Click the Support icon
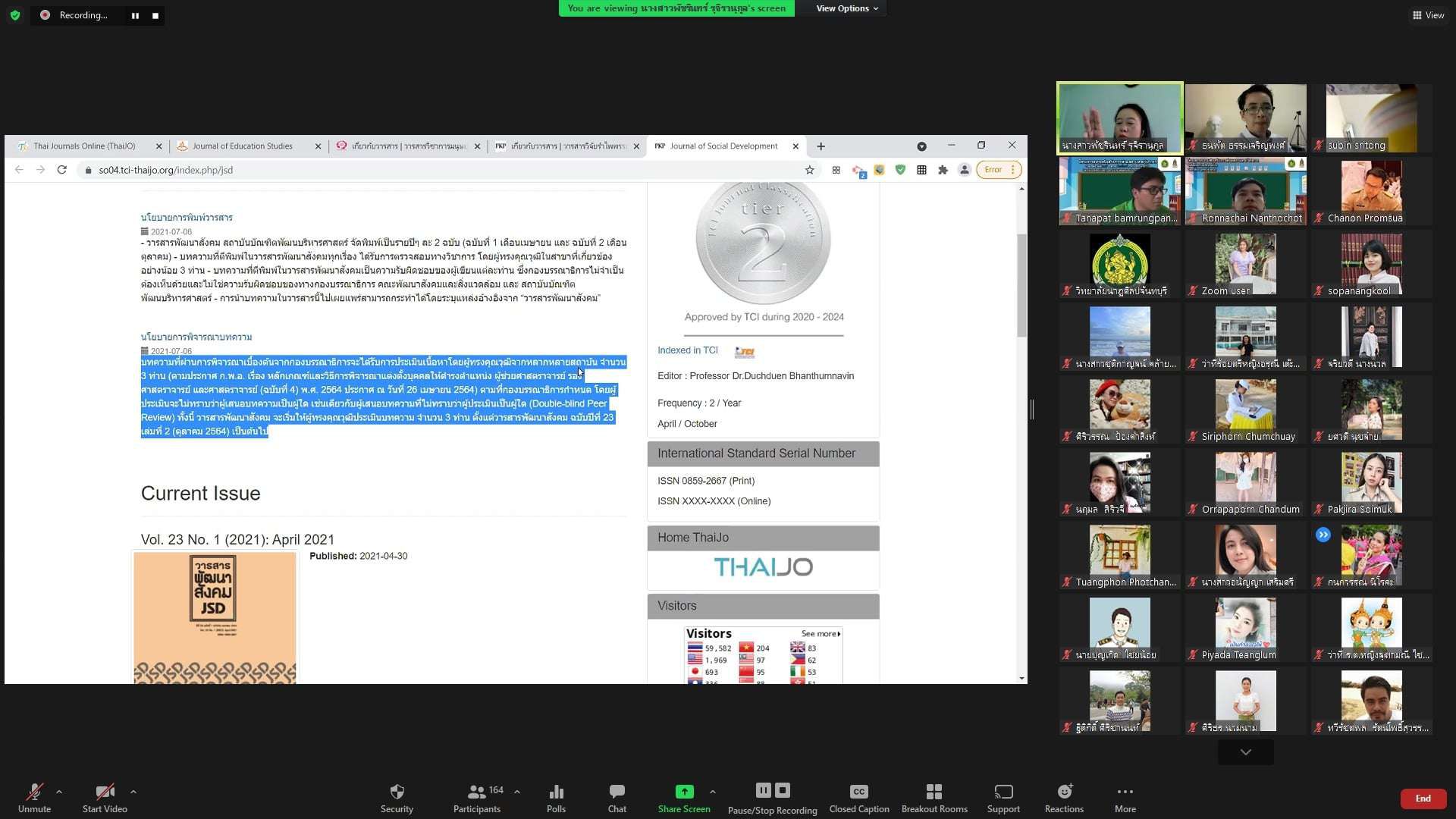Viewport: 1456px width, 819px height. [1003, 792]
